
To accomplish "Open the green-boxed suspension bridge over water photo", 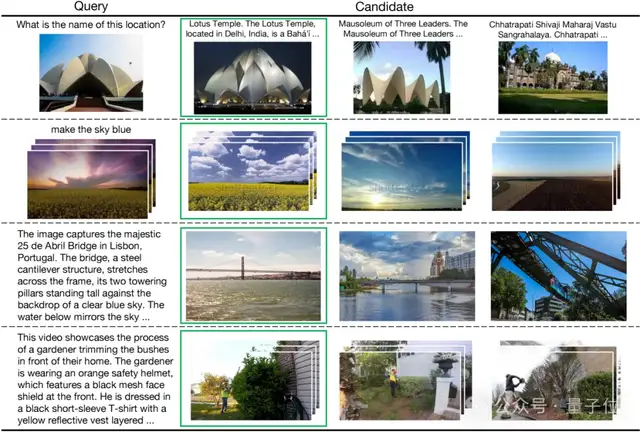I will click(x=252, y=275).
